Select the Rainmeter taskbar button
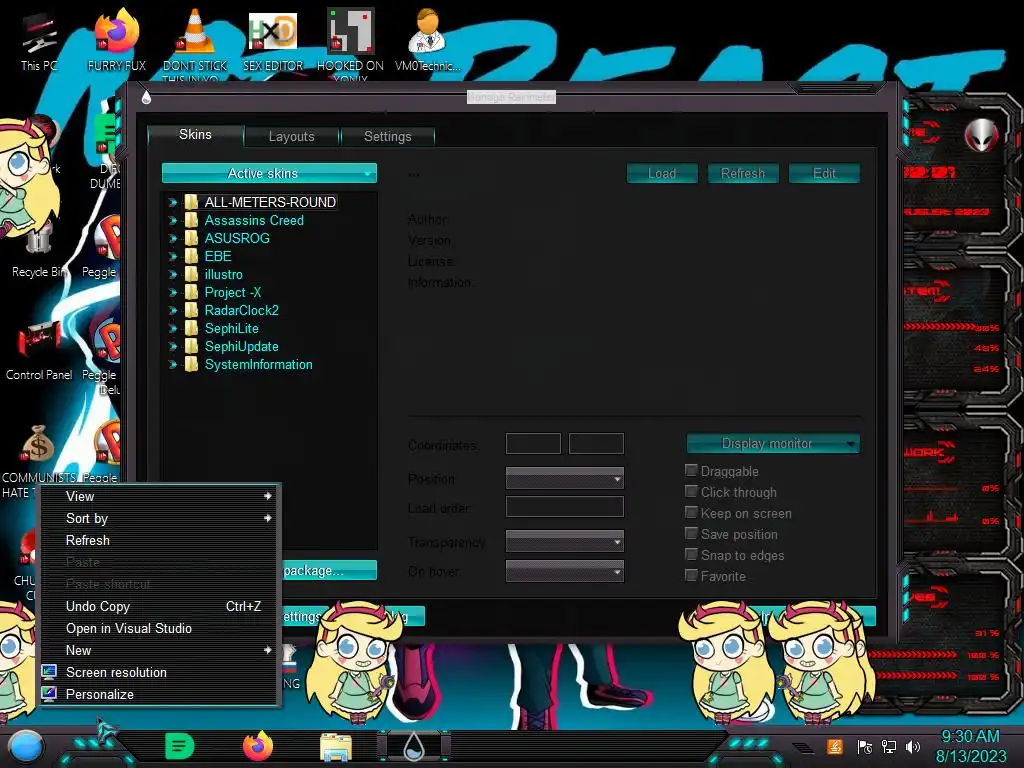Screen dimensions: 1024x768 [x=414, y=746]
